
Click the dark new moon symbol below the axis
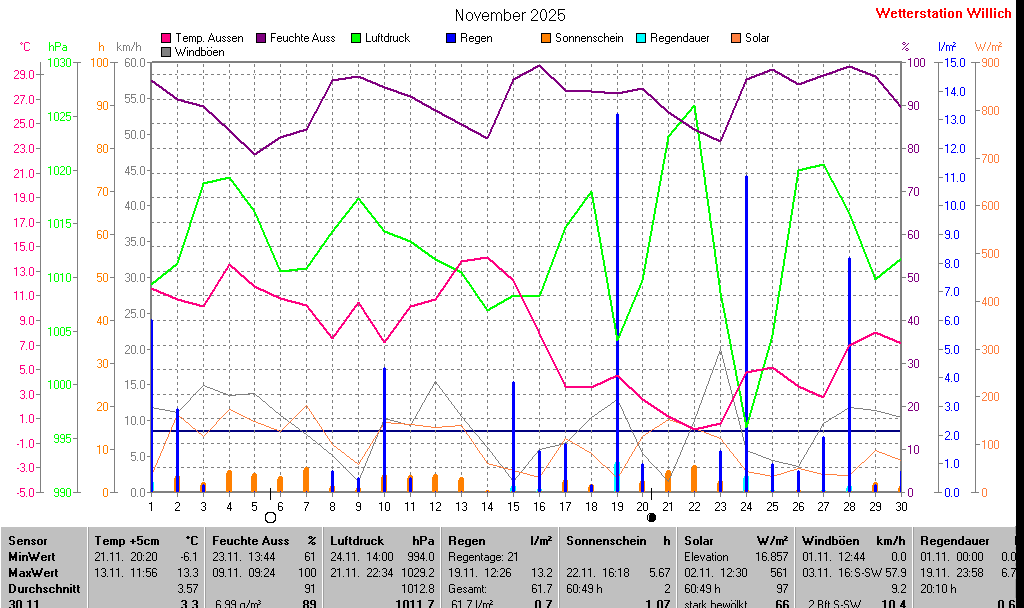coord(652,518)
